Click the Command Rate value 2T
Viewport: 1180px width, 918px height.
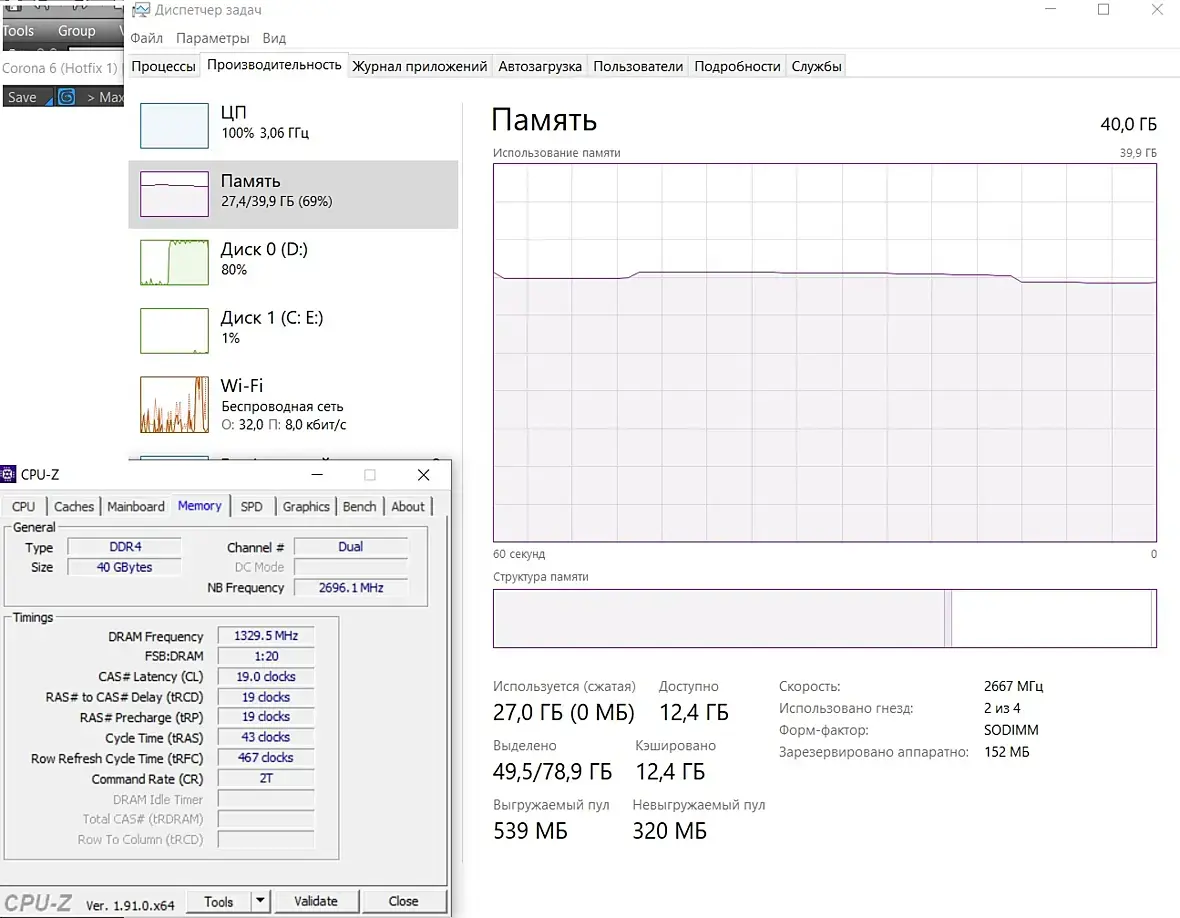pos(266,778)
